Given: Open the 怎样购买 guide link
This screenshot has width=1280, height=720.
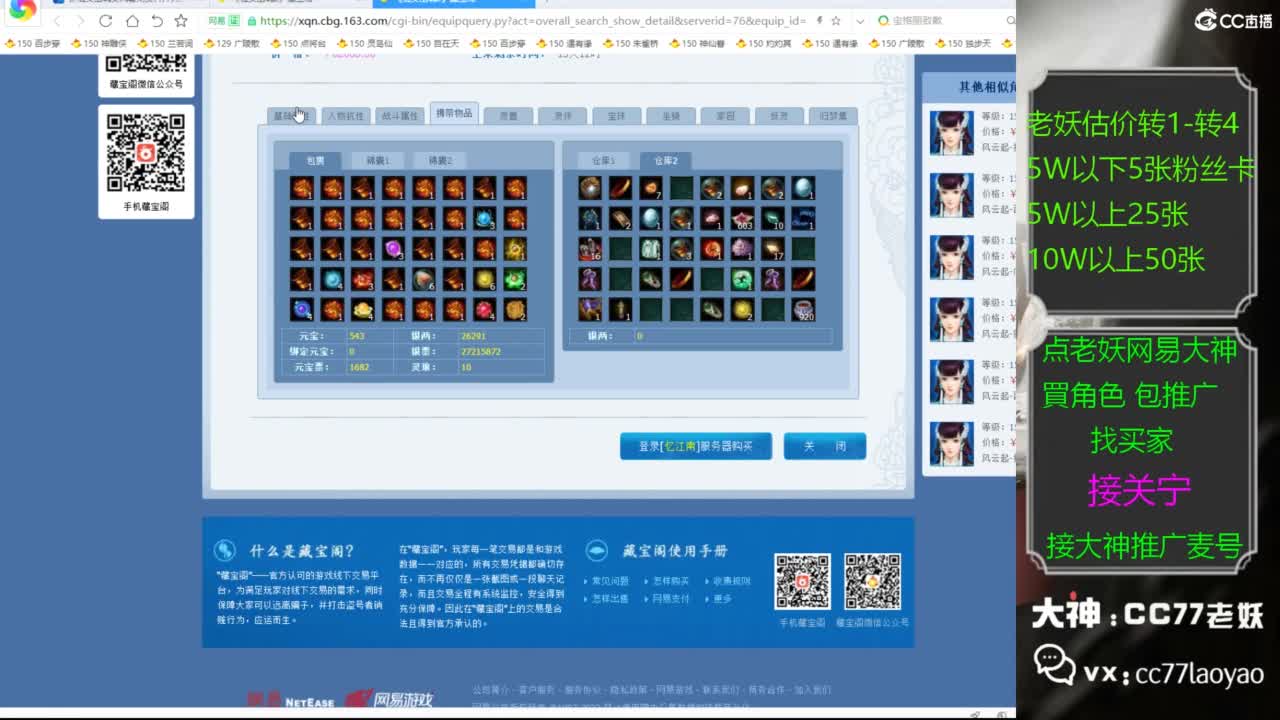Looking at the screenshot, I should (x=671, y=581).
